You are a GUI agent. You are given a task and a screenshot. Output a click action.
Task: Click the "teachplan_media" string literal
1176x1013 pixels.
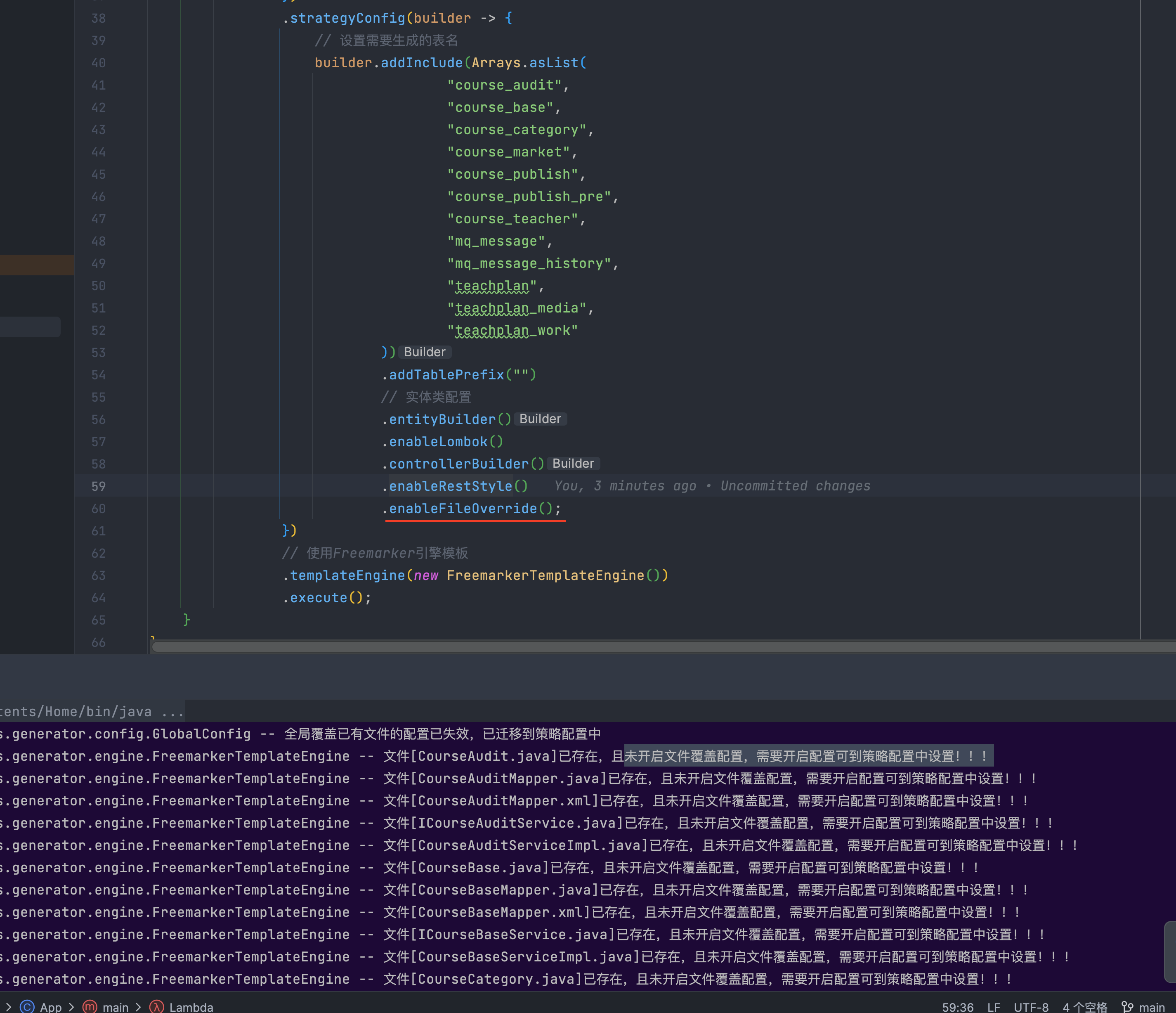coord(517,308)
